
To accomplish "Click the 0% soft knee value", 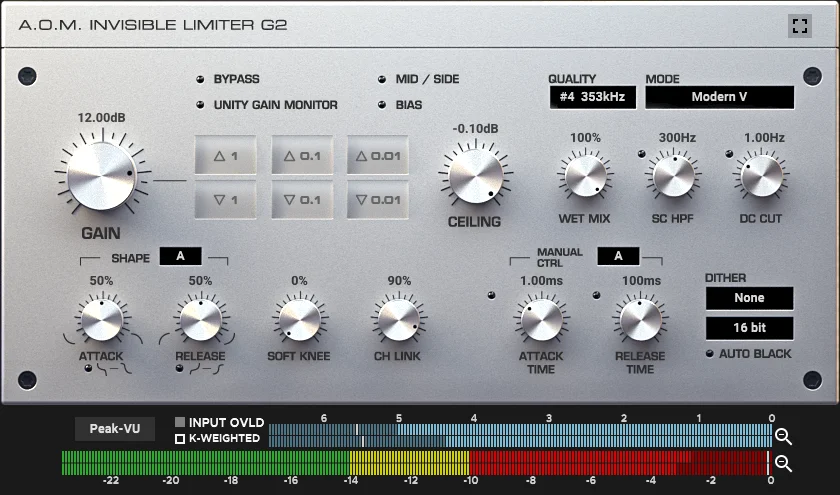I will [x=299, y=281].
